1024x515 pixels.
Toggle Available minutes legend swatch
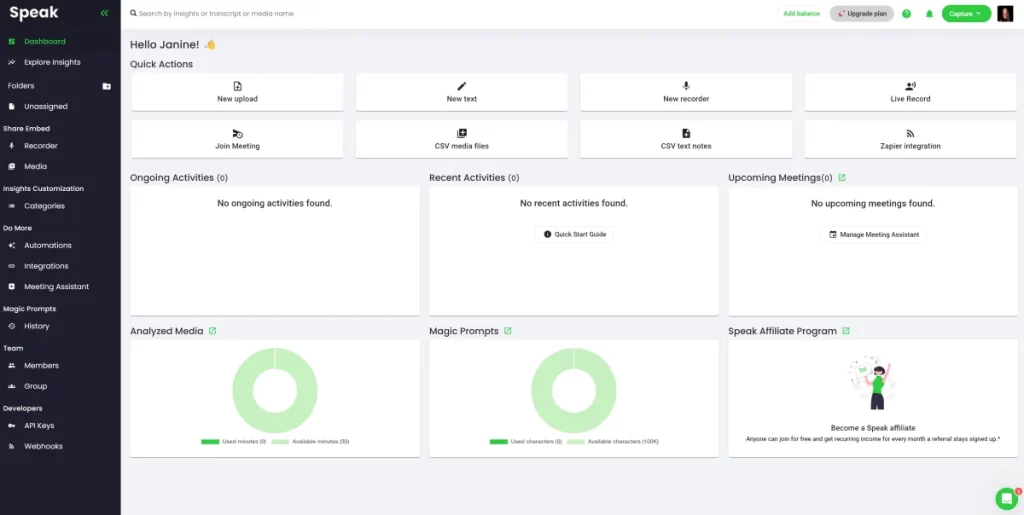[280, 442]
